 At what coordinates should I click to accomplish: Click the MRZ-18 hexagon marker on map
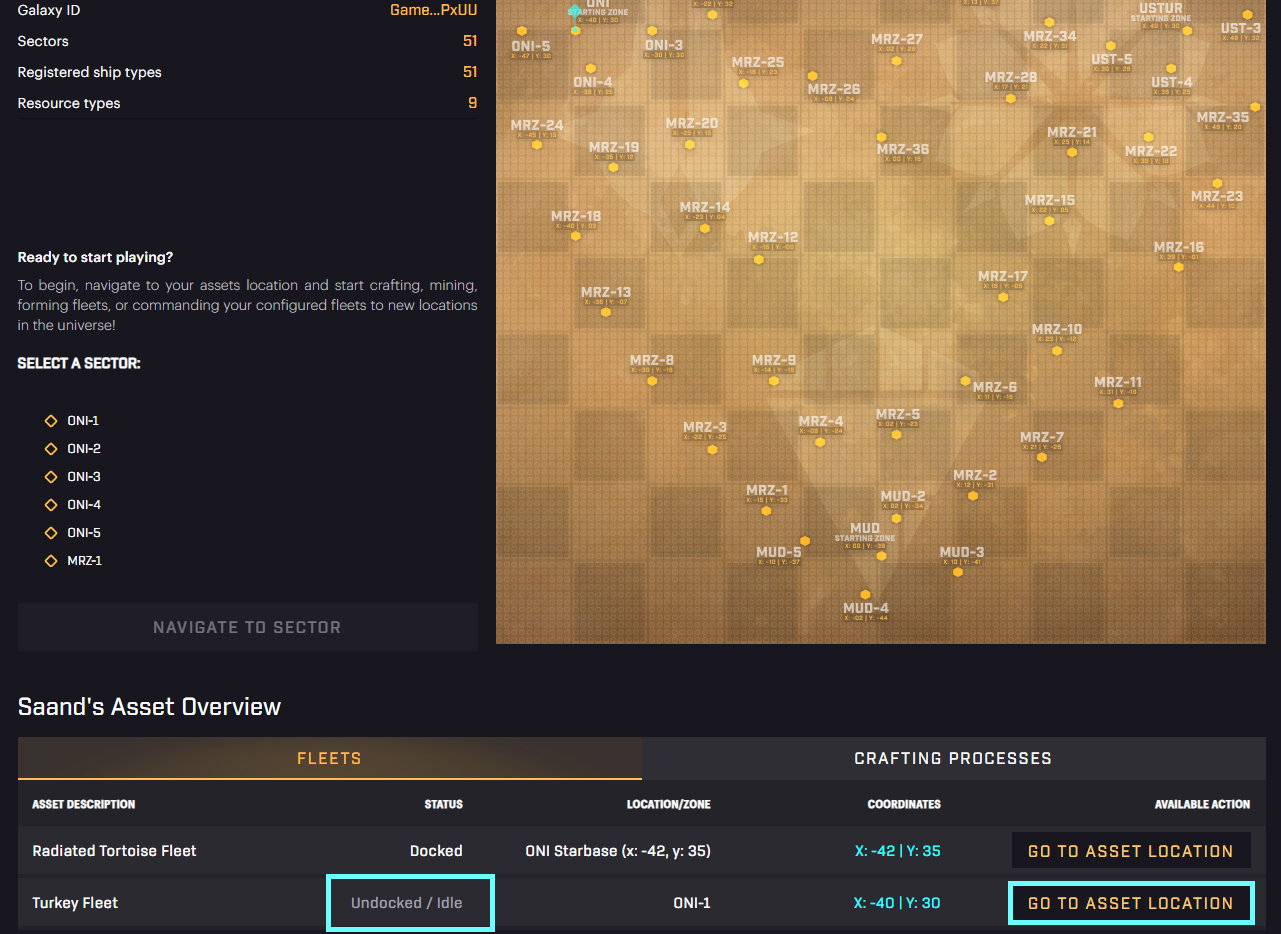[576, 236]
